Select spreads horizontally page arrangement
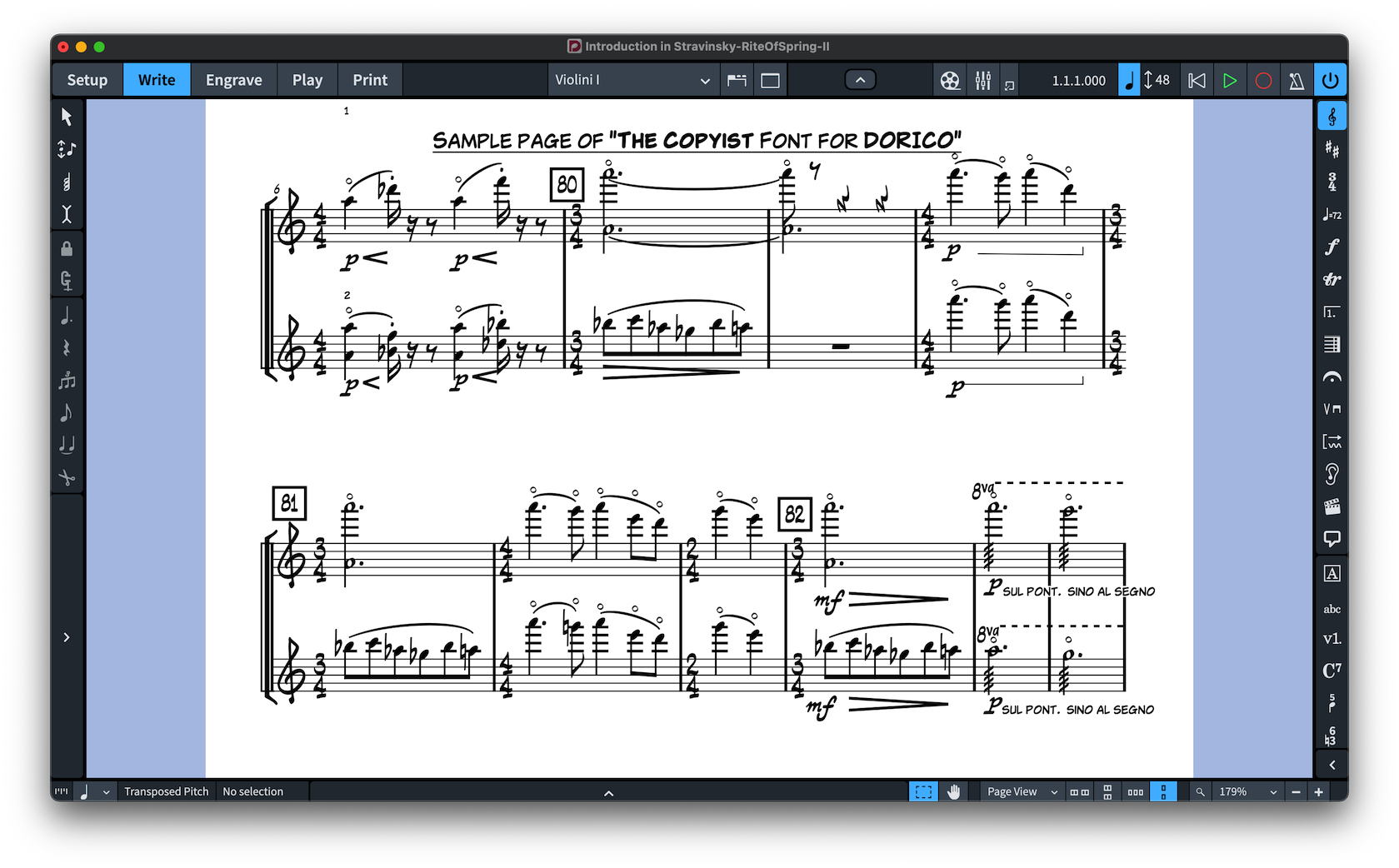The width and height of the screenshot is (1399, 868). click(x=1080, y=791)
